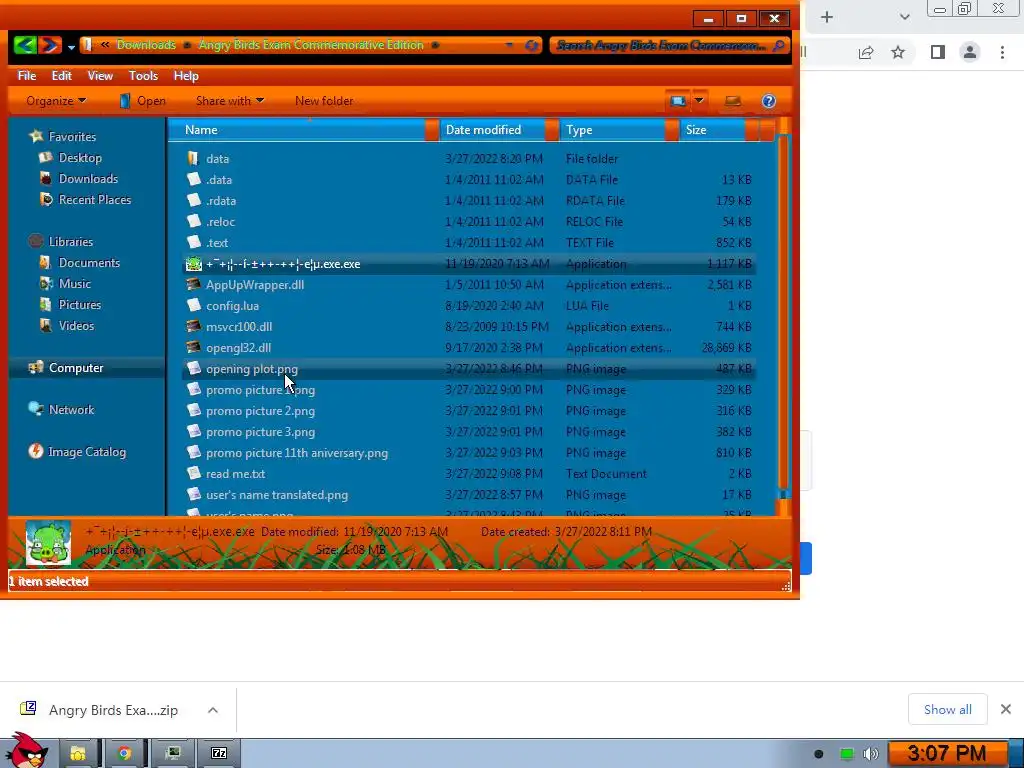Click the msvcr100.dll file icon
This screenshot has width=1024, height=768.
[193, 326]
